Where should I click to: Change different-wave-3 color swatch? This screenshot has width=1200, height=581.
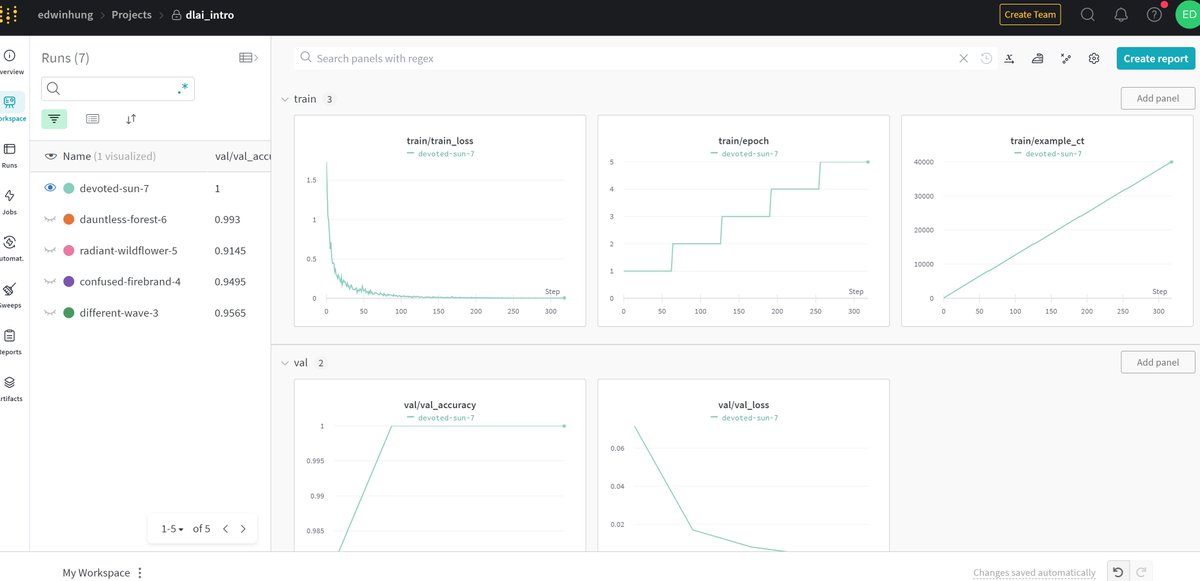coord(69,313)
